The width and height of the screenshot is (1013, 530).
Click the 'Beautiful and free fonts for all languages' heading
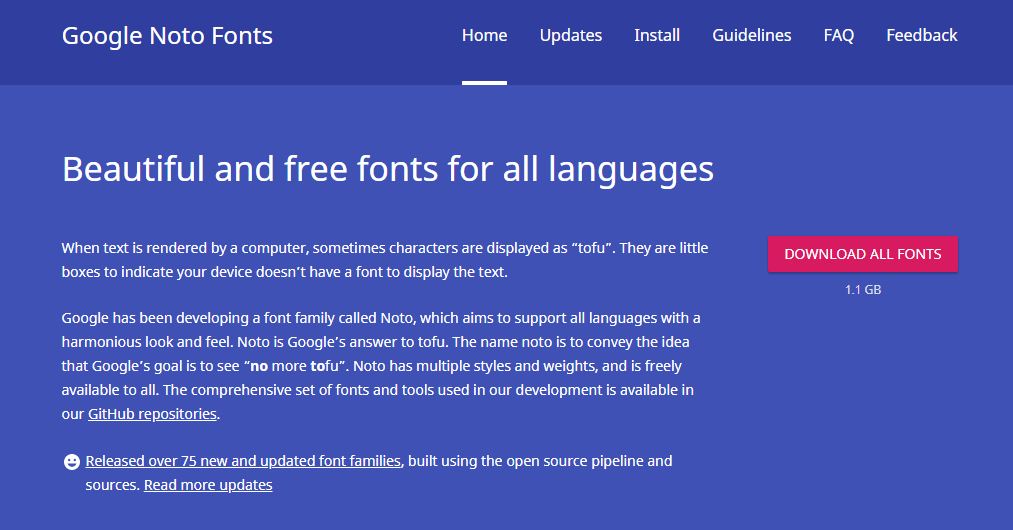[388, 170]
